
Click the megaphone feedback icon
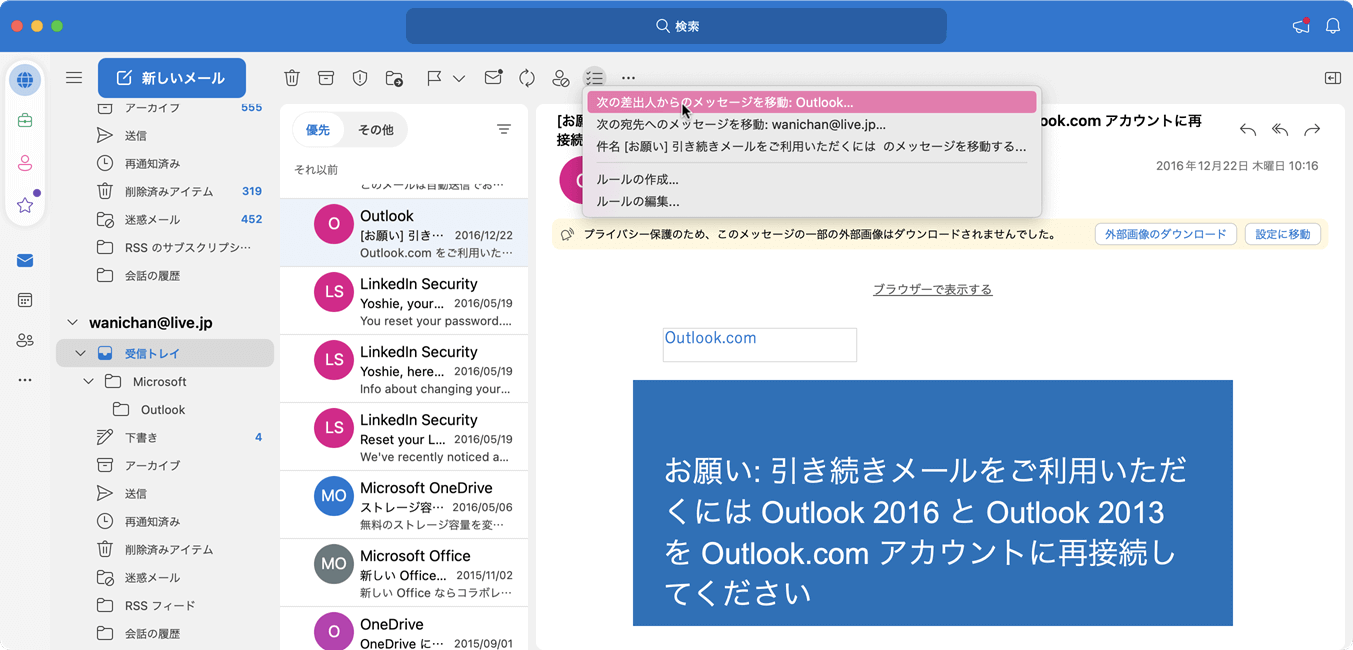pyautogui.click(x=1301, y=26)
